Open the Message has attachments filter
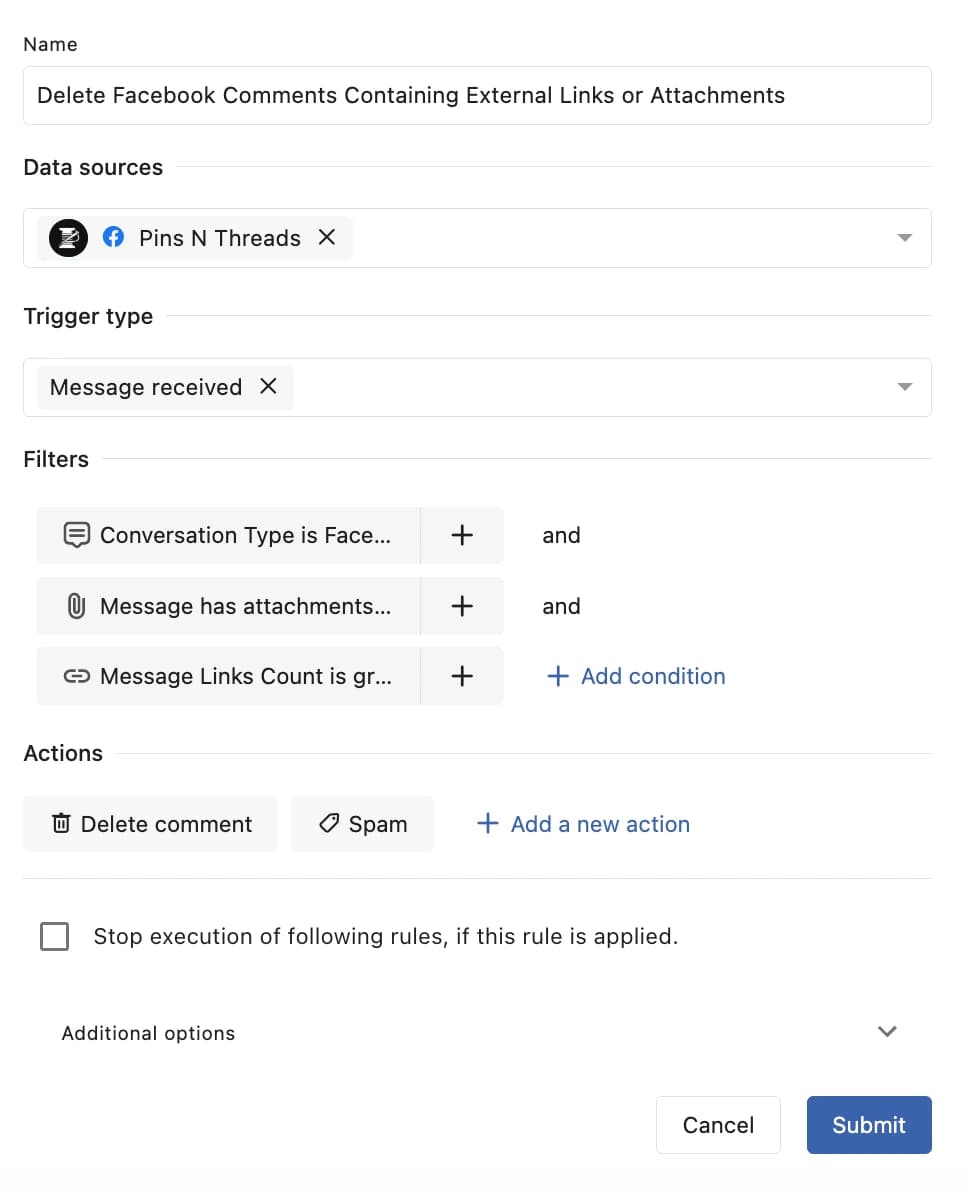This screenshot has width=968, height=1194. click(x=229, y=606)
